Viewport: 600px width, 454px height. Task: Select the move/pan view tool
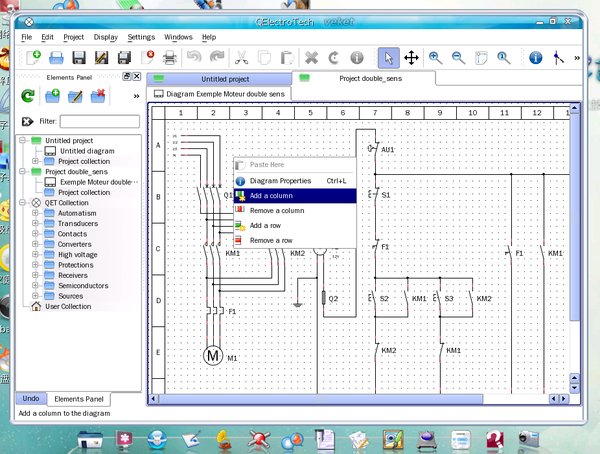pos(411,58)
